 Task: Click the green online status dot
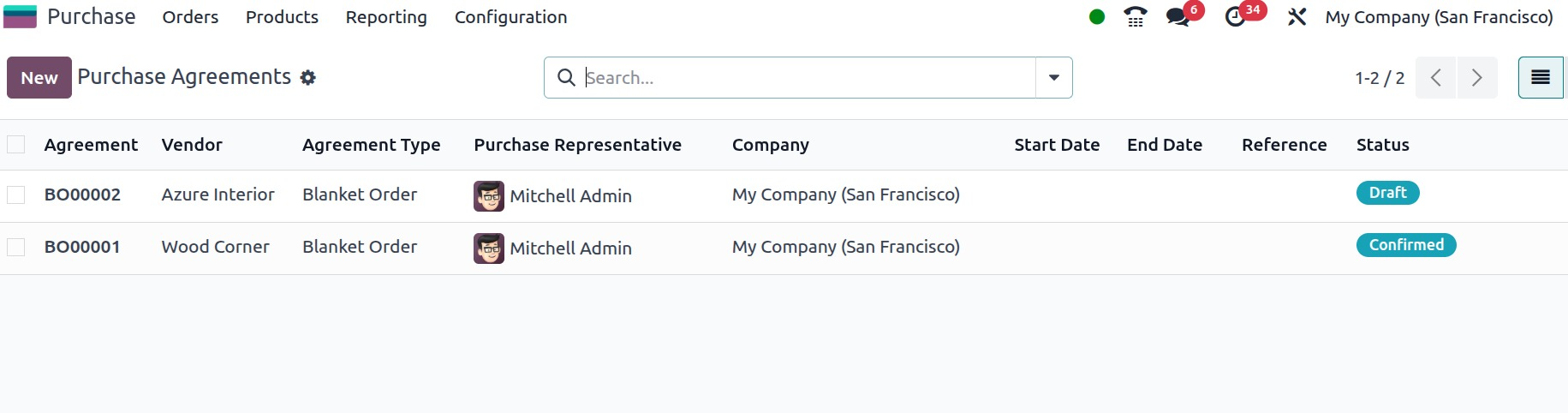pos(1097,17)
